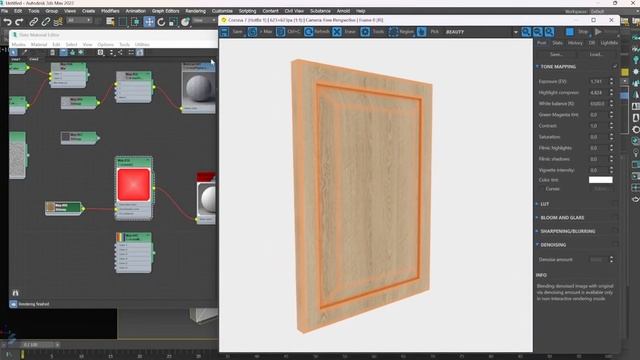Click the Contrast value field
640x360 pixels.
click(x=598, y=126)
